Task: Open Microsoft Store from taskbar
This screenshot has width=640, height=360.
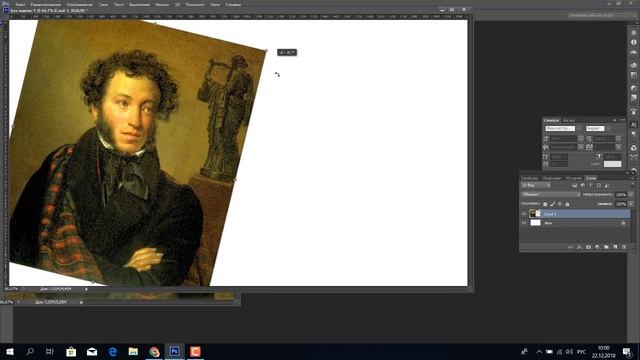Action: (x=71, y=351)
